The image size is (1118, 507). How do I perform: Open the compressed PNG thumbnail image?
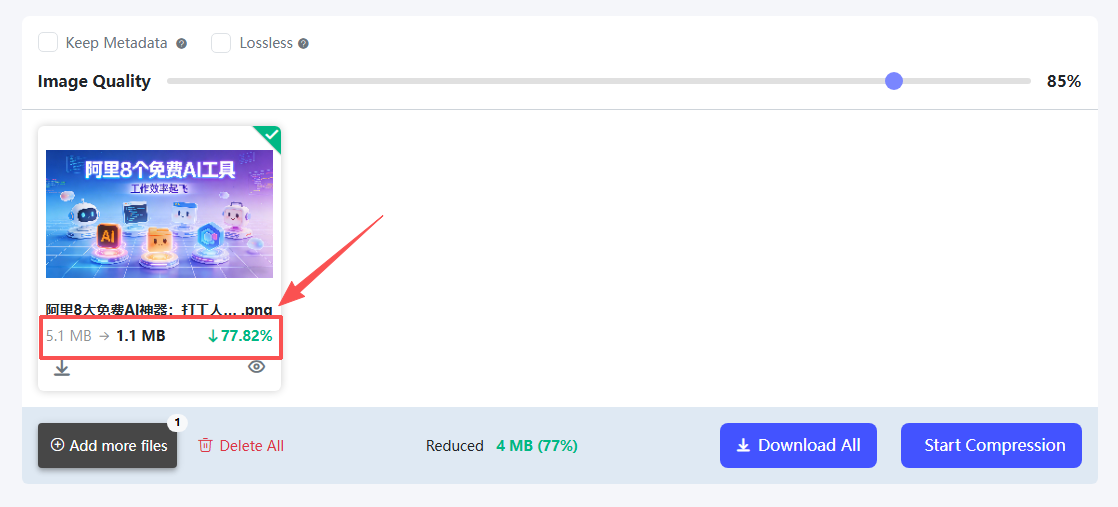pos(159,213)
